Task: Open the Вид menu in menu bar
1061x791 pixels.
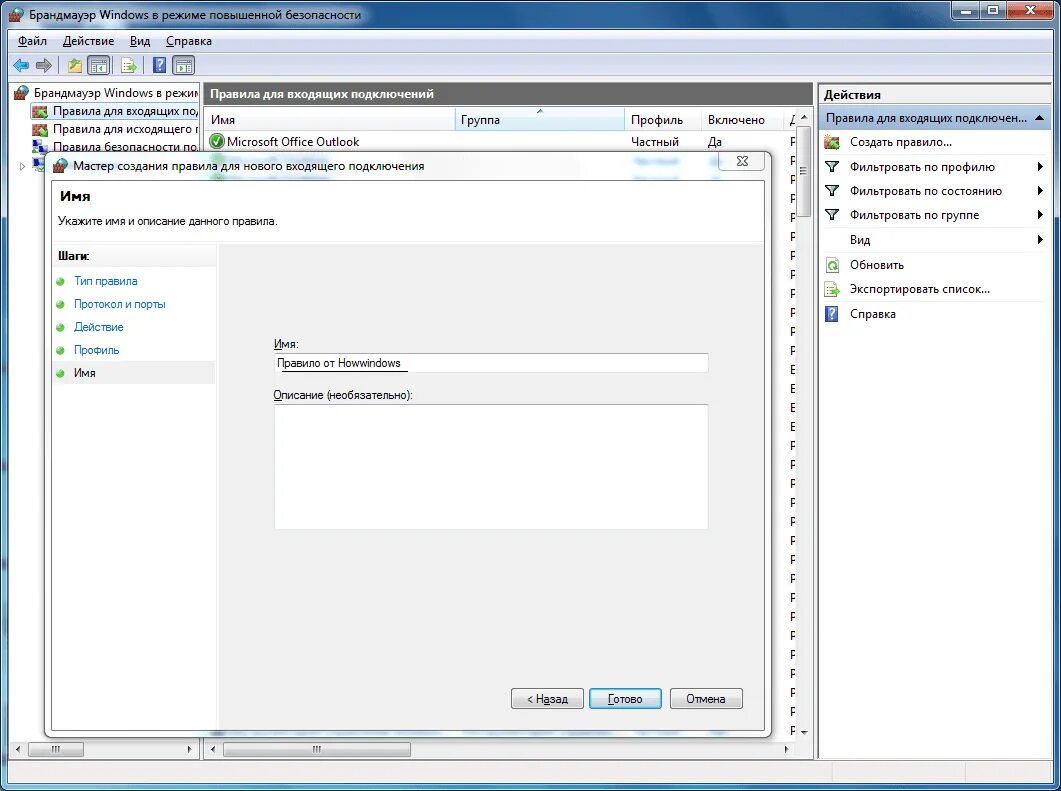Action: pyautogui.click(x=140, y=41)
